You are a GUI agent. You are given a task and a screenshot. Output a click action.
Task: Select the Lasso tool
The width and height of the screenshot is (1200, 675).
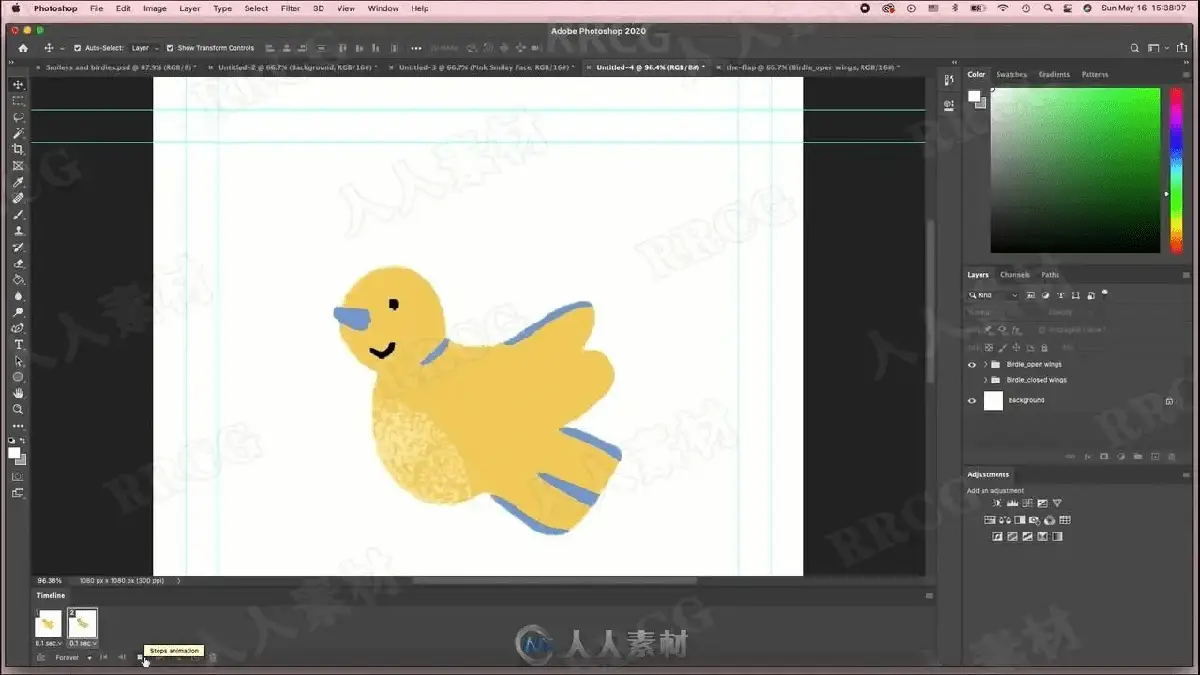[x=18, y=117]
